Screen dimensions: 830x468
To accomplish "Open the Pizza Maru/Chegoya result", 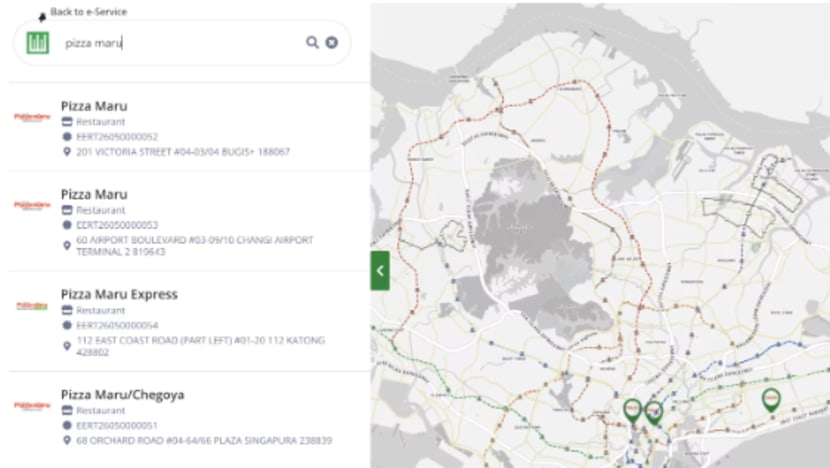I will pyautogui.click(x=123, y=395).
